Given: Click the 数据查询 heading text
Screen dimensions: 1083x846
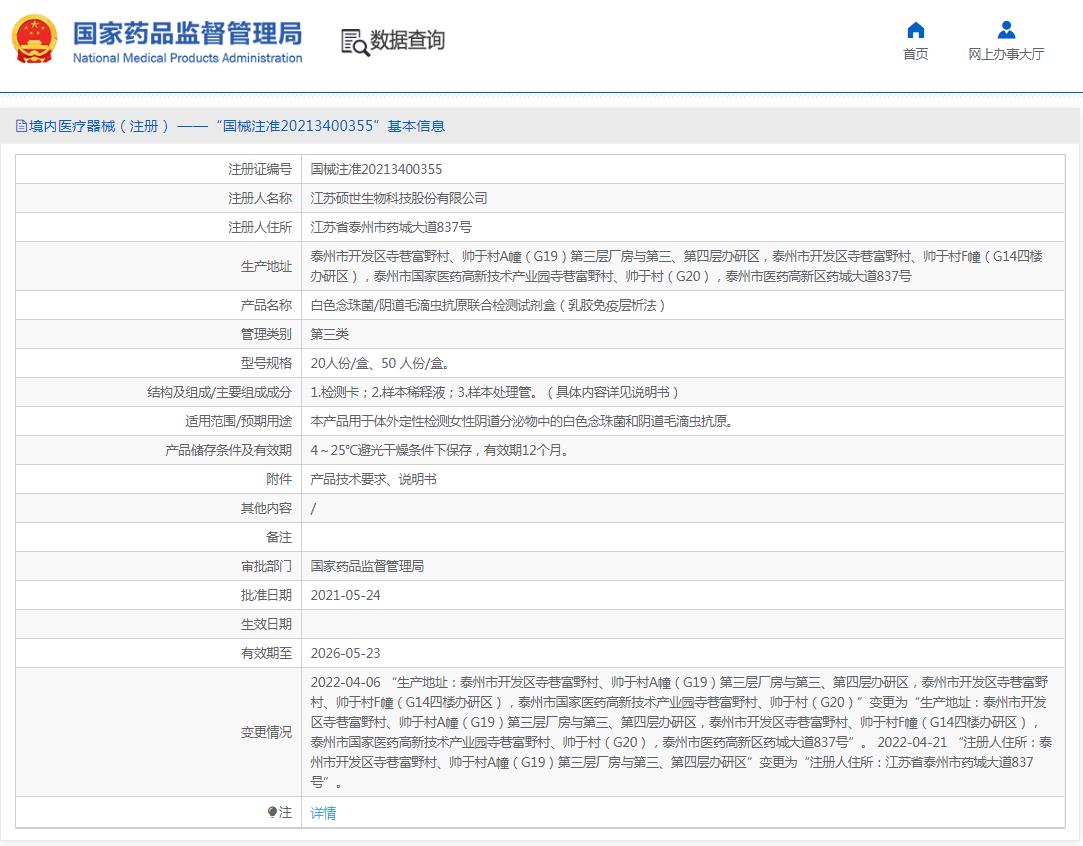Looking at the screenshot, I should pos(408,40).
